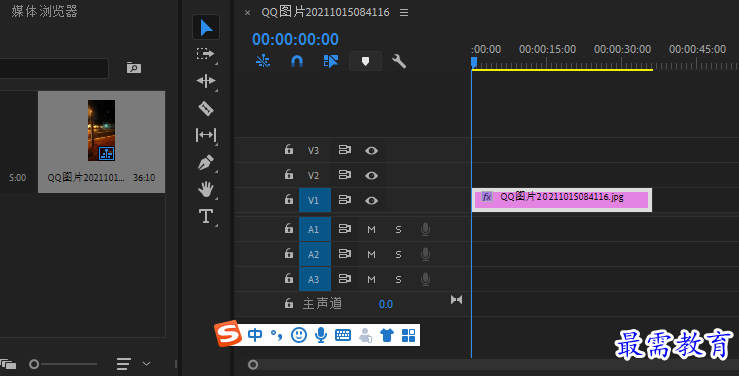Toggle sync lock for V3
Image resolution: width=739 pixels, height=376 pixels.
click(345, 150)
